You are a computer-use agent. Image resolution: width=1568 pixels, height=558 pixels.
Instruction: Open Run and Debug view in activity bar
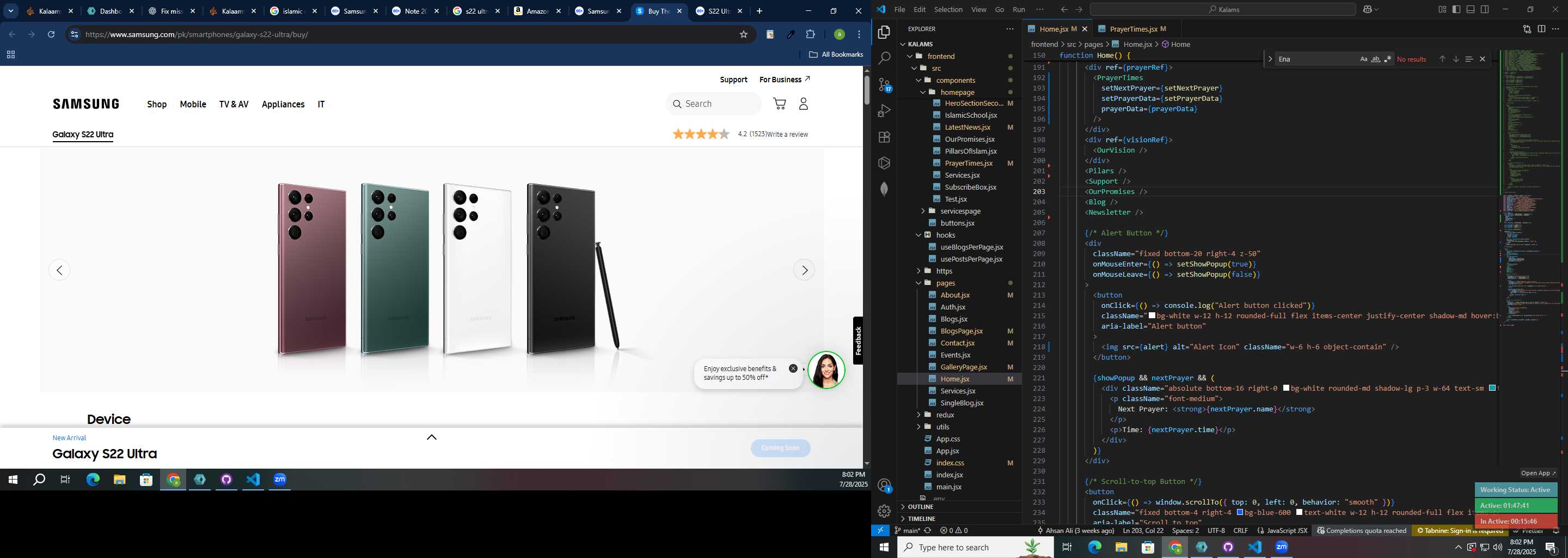coord(884,111)
